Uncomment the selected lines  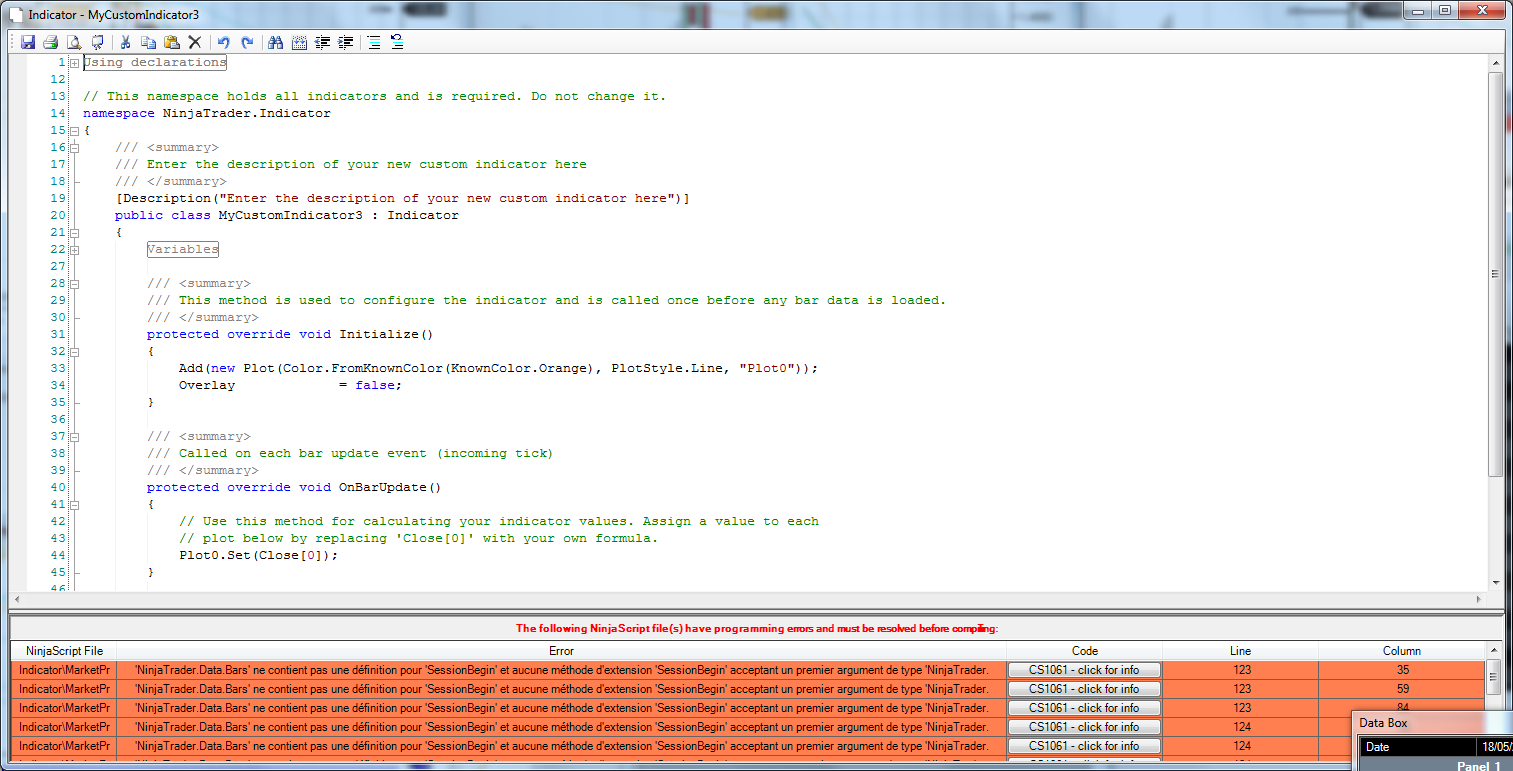[x=397, y=42]
